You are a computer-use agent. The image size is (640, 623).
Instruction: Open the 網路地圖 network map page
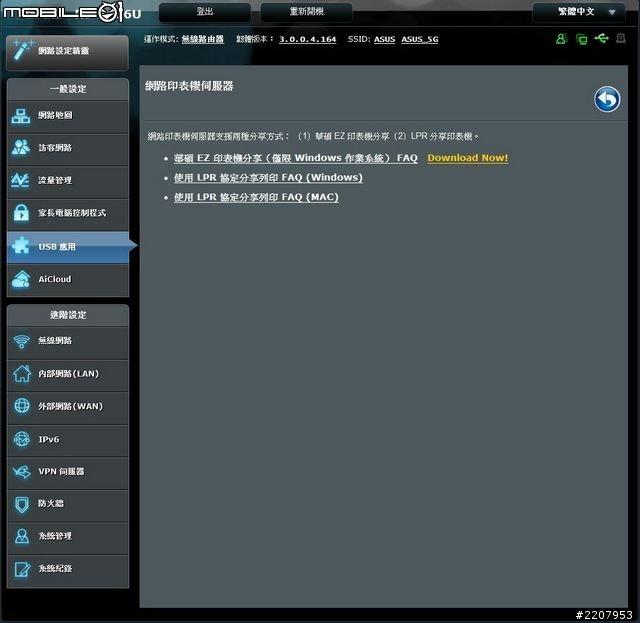pyautogui.click(x=67, y=115)
